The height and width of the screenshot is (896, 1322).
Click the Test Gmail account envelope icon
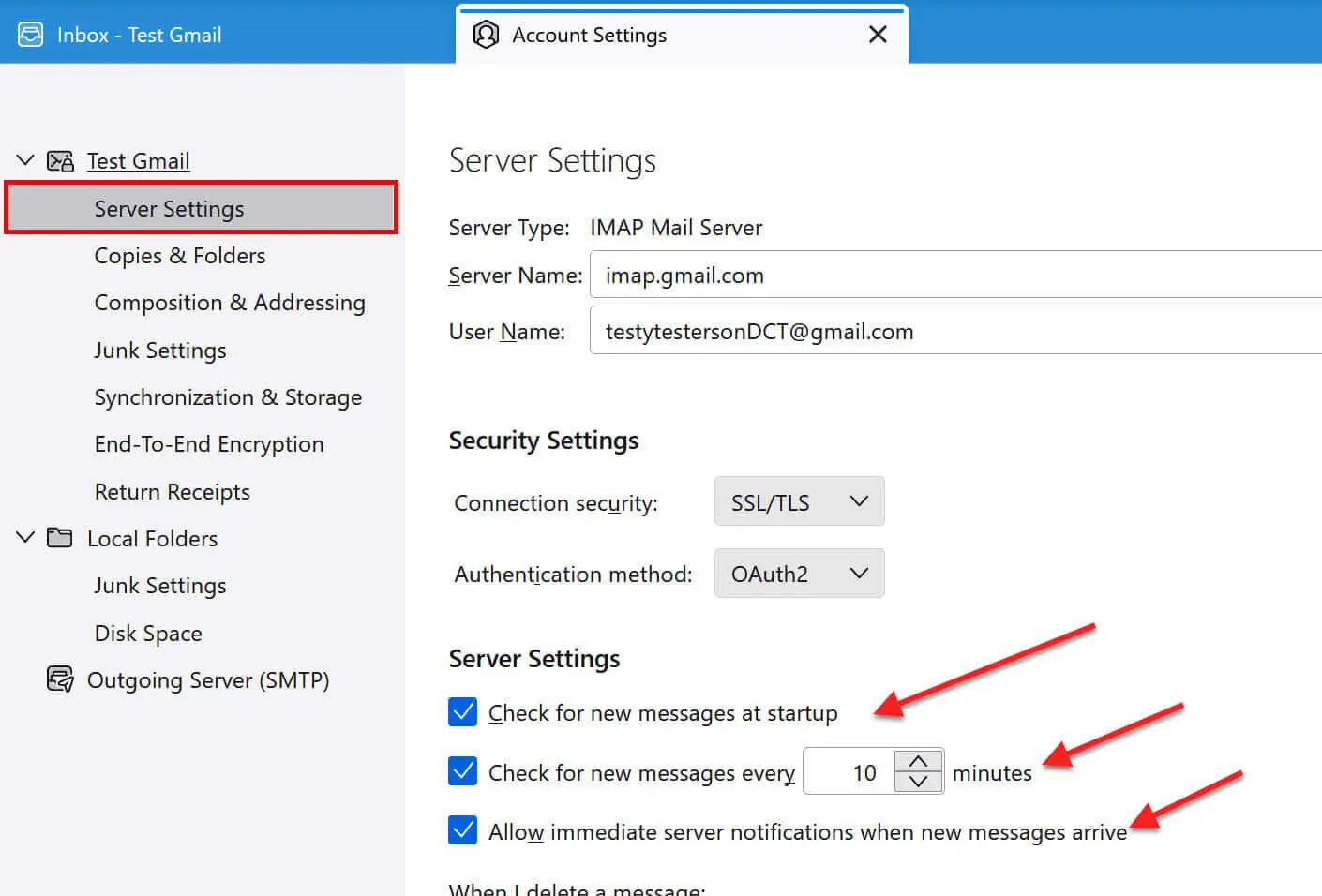coord(60,161)
